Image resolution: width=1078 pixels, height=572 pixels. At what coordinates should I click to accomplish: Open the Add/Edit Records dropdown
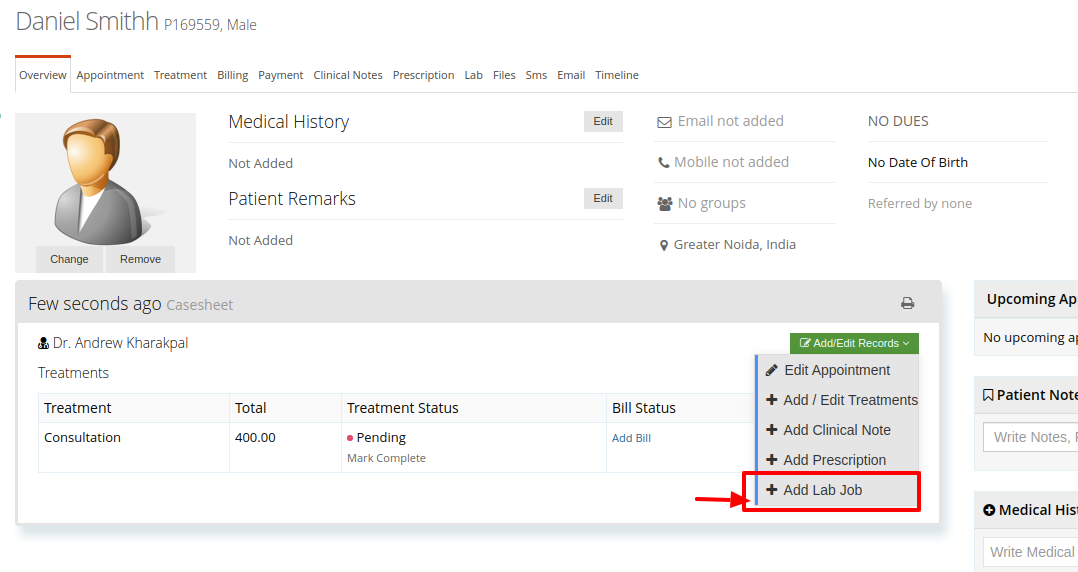854,343
